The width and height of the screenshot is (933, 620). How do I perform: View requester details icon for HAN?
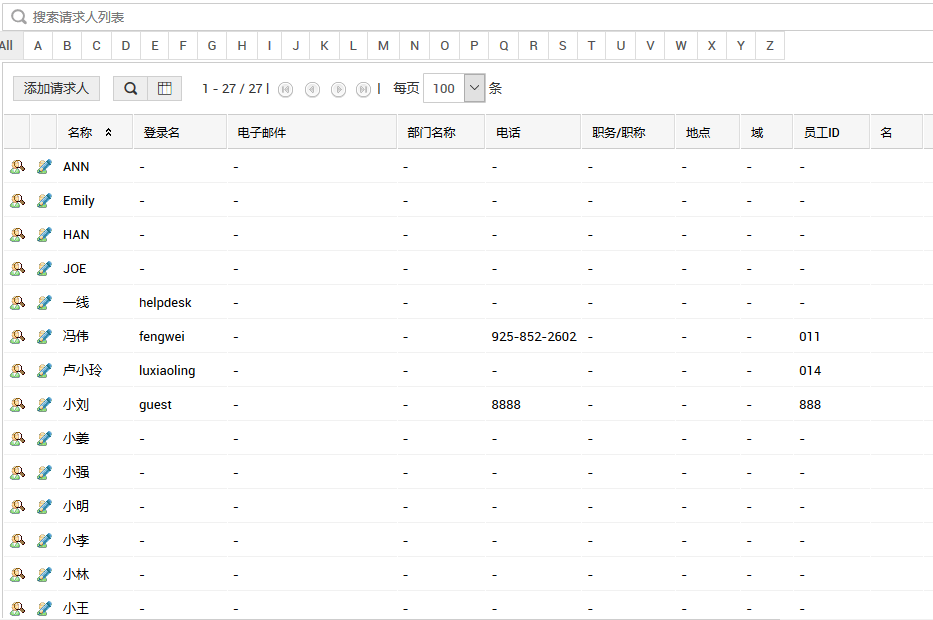click(17, 234)
